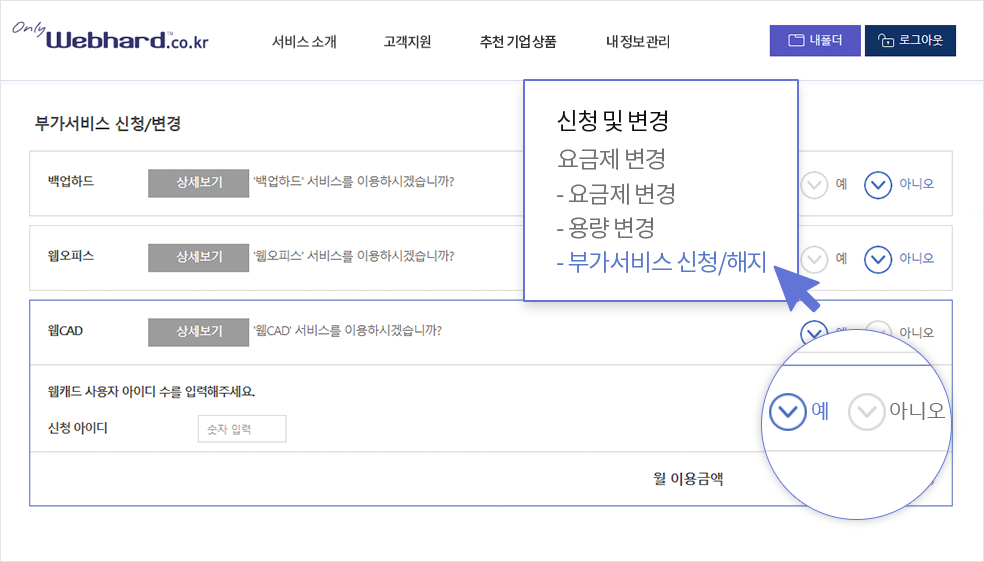Click the Webhard.co.kr logo

coord(110,36)
